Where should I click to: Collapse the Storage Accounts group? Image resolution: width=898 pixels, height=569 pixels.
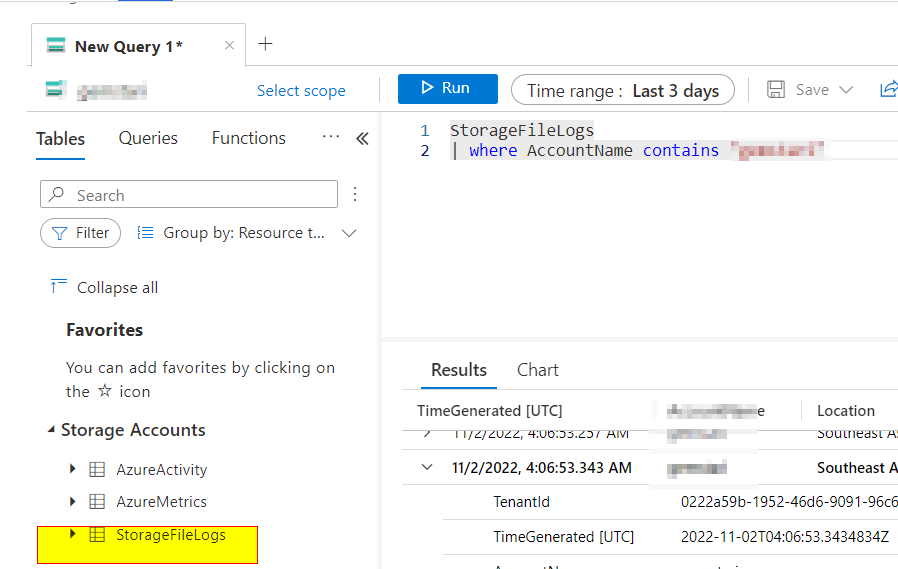(x=51, y=429)
